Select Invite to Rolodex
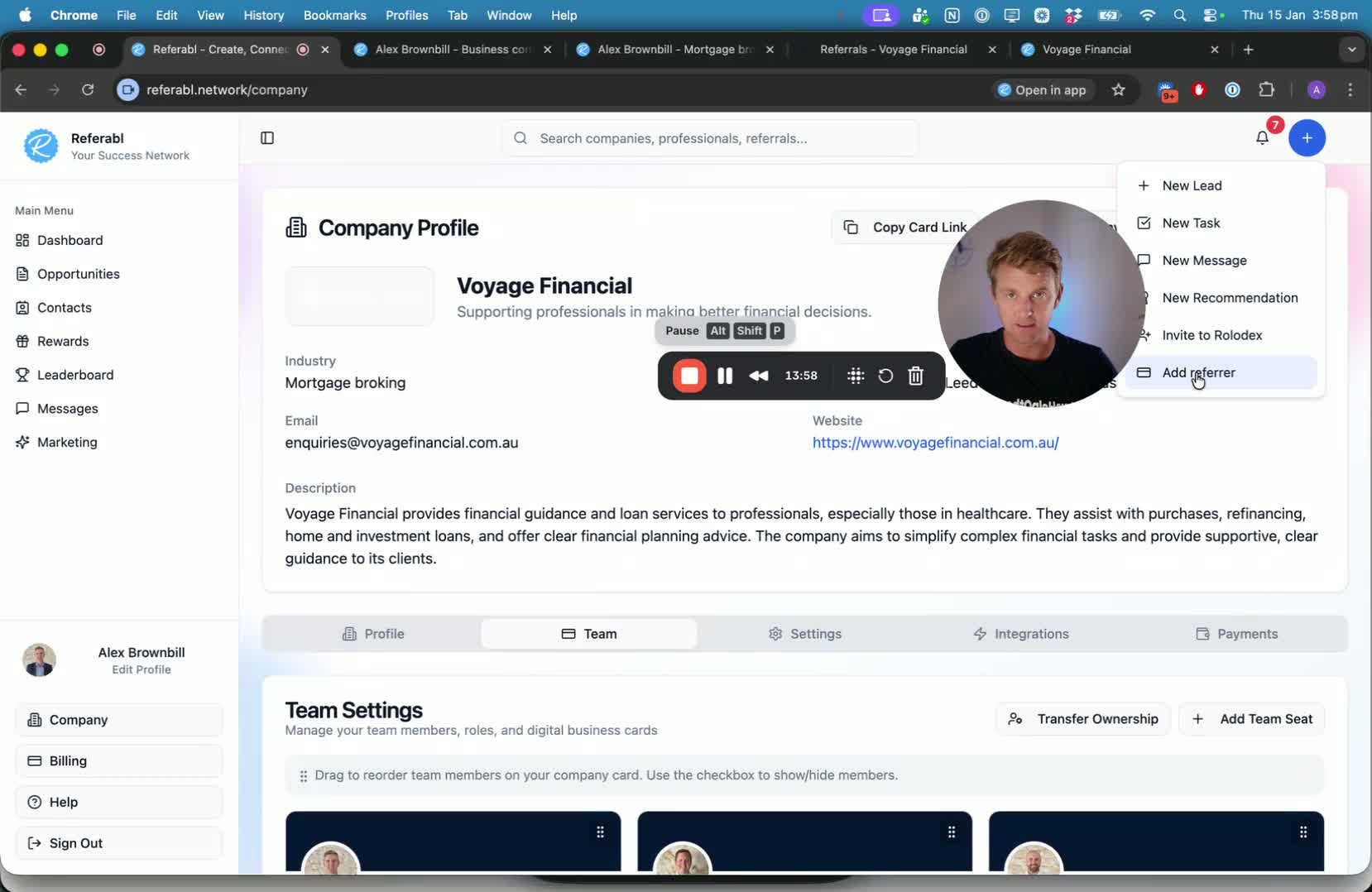The height and width of the screenshot is (892, 1372). pyautogui.click(x=1221, y=335)
